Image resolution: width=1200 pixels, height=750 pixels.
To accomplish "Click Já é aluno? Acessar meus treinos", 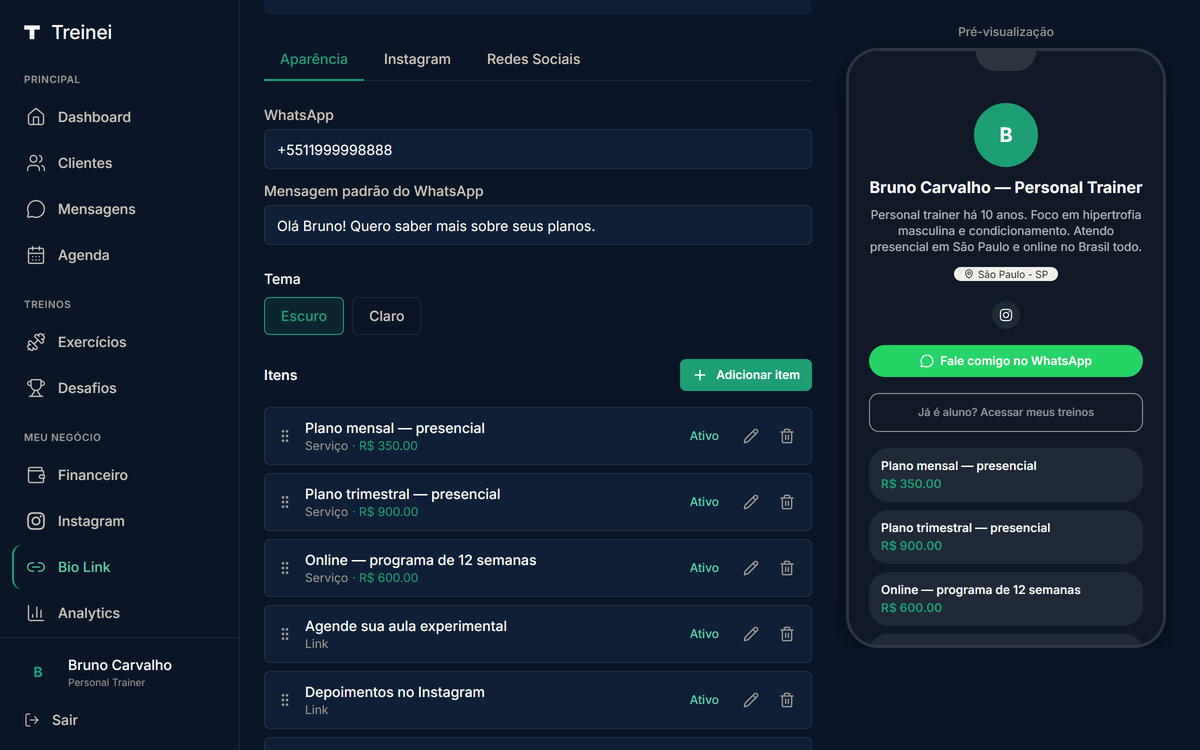I will coord(1006,412).
